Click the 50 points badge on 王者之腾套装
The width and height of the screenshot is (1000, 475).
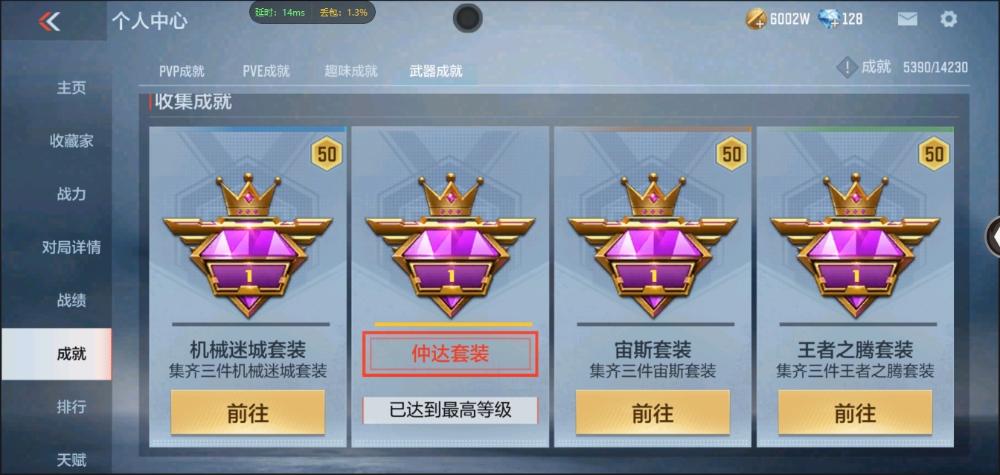934,154
